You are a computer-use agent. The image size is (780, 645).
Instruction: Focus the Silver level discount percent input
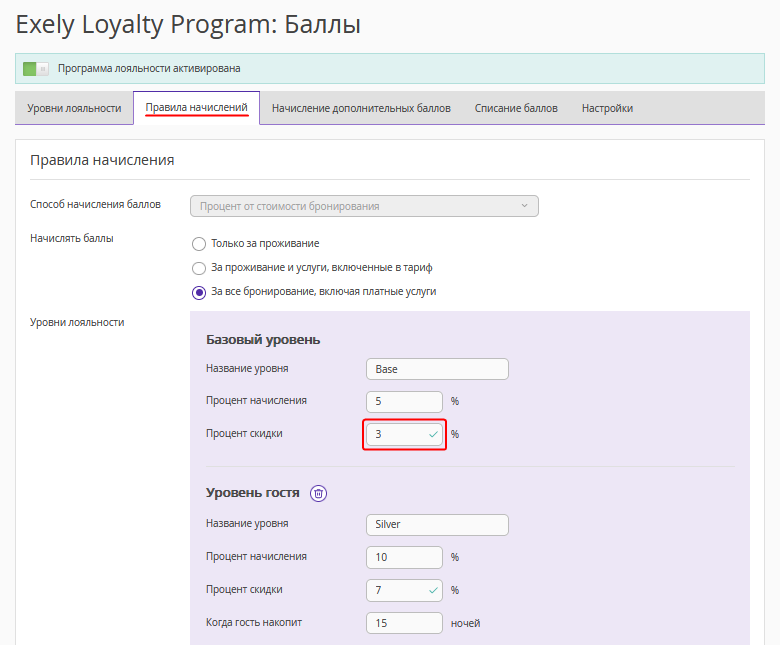click(x=395, y=591)
